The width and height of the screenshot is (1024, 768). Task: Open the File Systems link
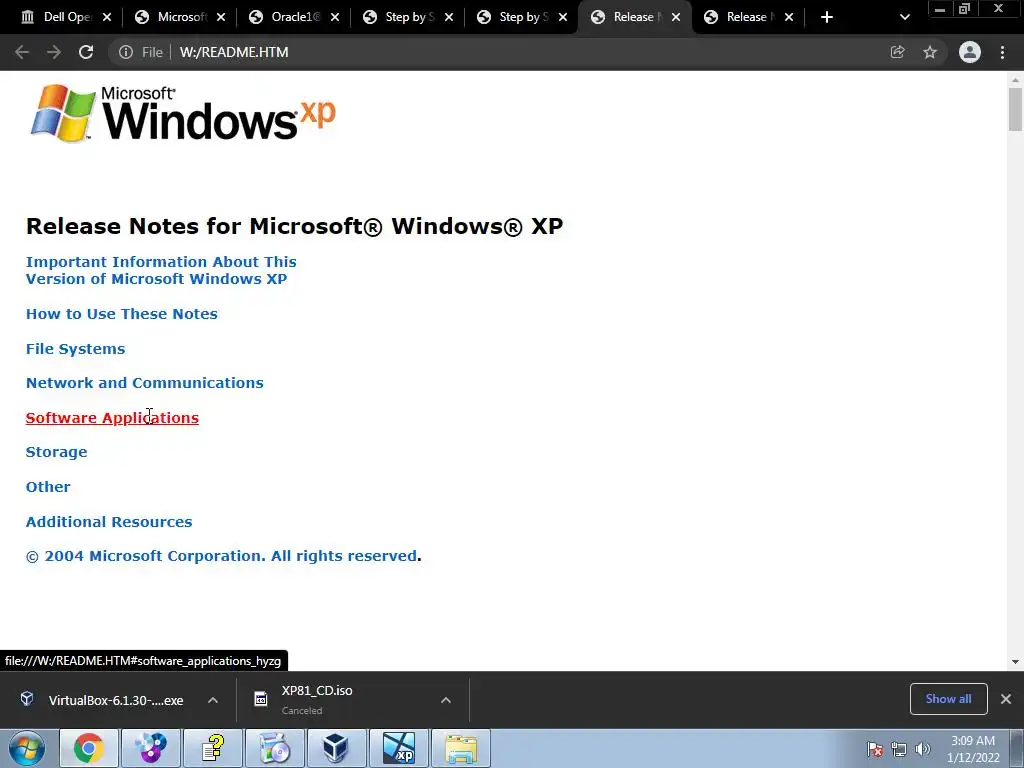click(x=75, y=349)
